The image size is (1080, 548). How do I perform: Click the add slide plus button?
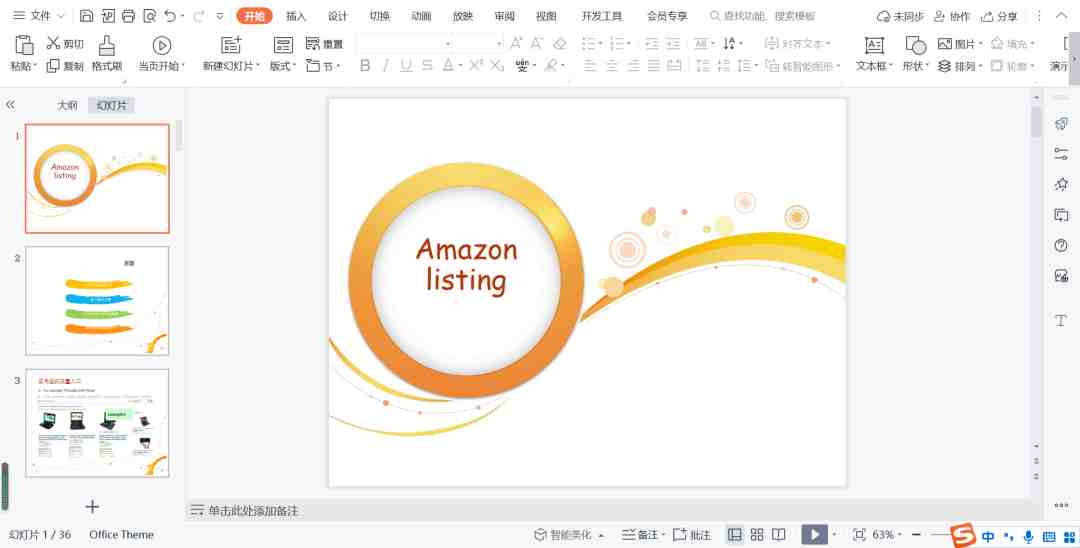tap(92, 507)
